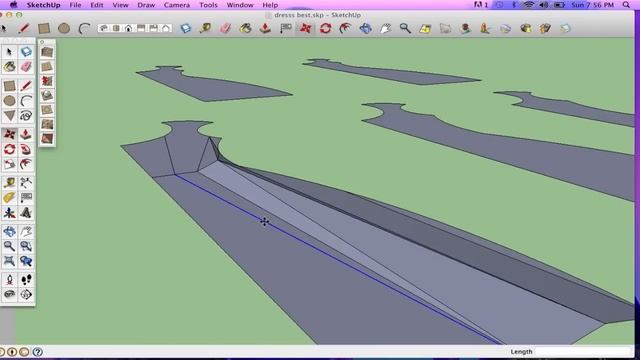
Task: Activate the Protractor tool
Action: [9, 198]
